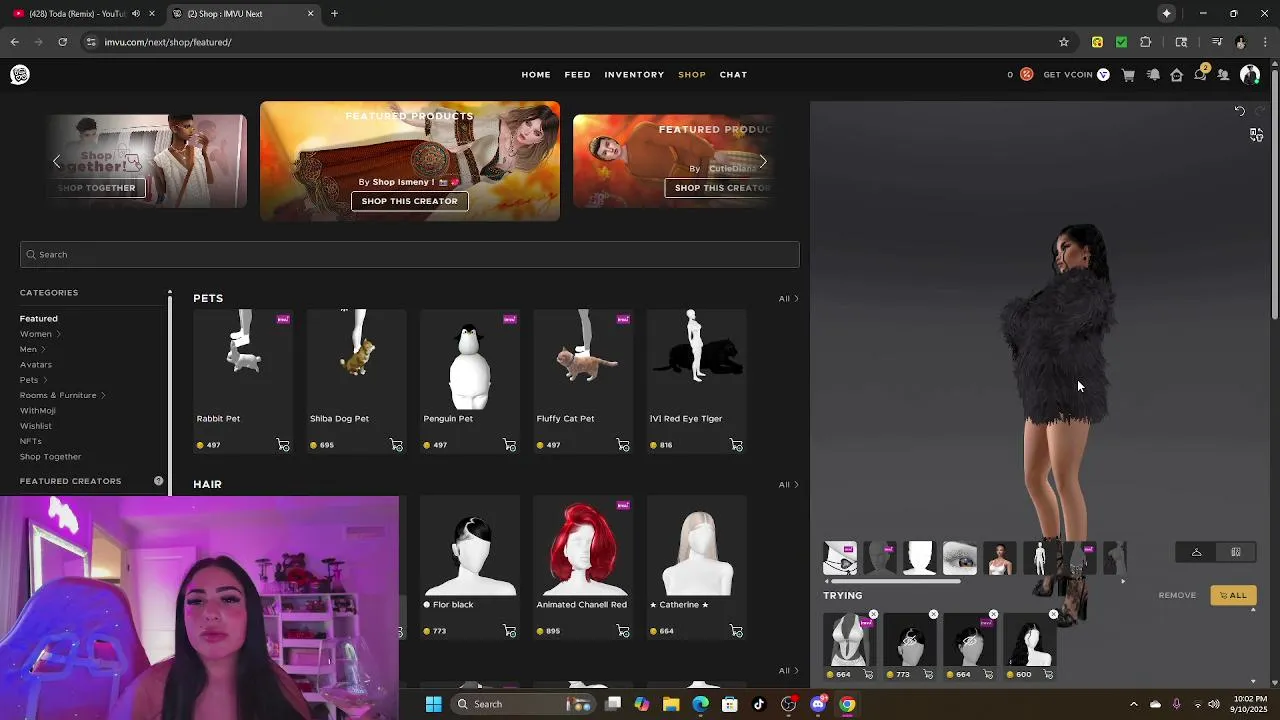Image resolution: width=1280 pixels, height=720 pixels.
Task: Open the INVENTORY tab
Action: tap(634, 75)
